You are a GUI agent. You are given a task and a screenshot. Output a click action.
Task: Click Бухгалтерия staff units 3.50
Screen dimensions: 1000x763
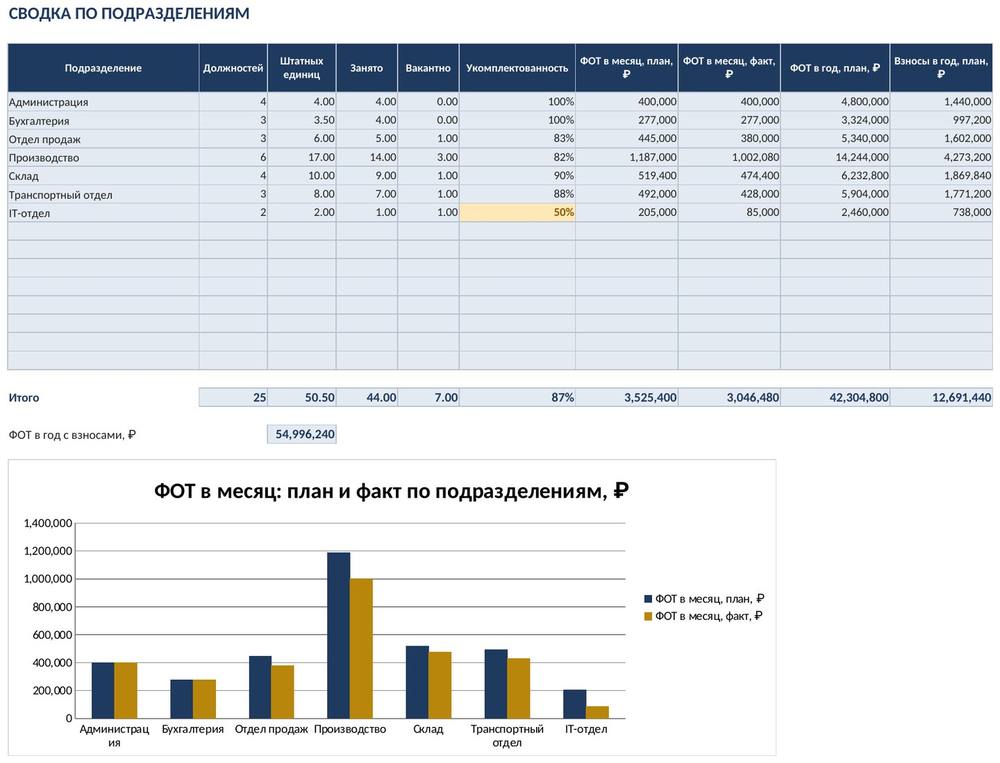coord(302,120)
